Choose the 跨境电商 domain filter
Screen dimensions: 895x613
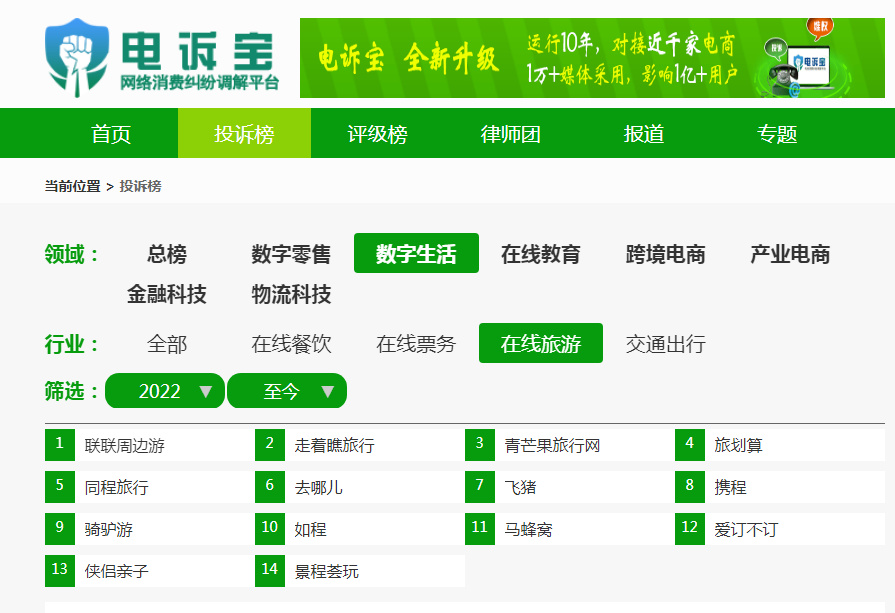click(x=666, y=253)
